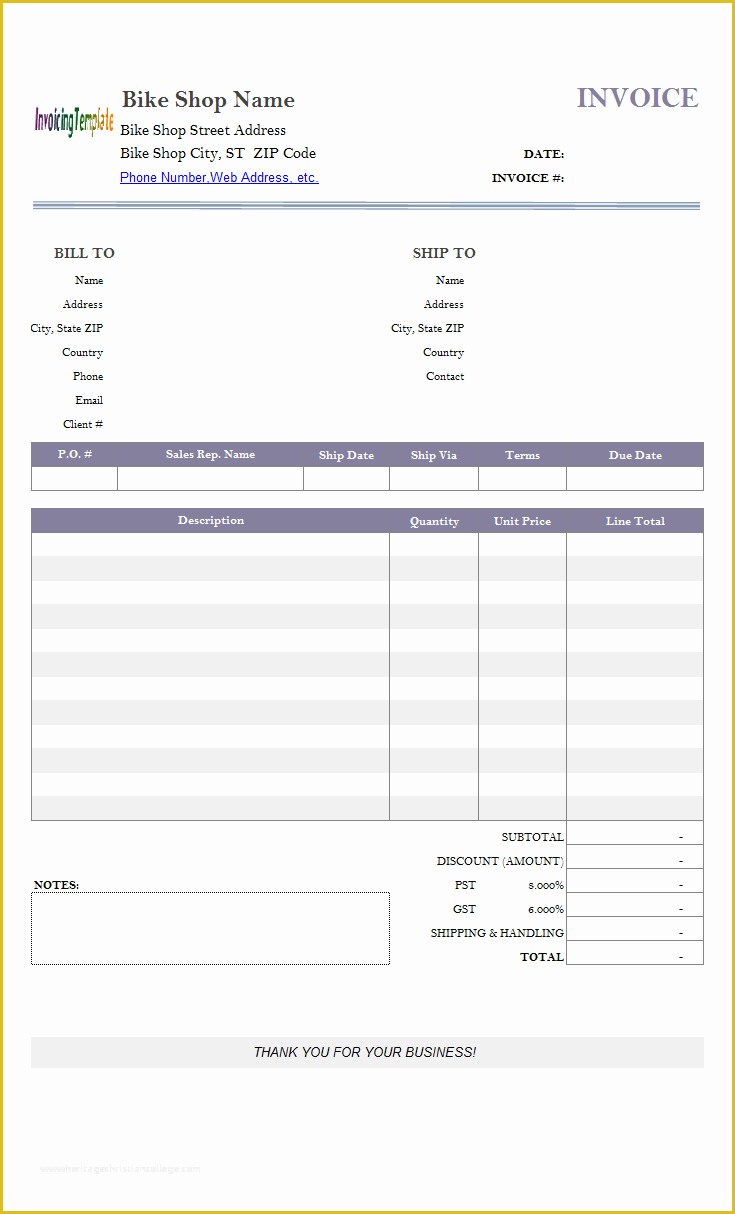Click the empty cell below Sales Rep. Name
Screen dimensions: 735x1214
210,479
